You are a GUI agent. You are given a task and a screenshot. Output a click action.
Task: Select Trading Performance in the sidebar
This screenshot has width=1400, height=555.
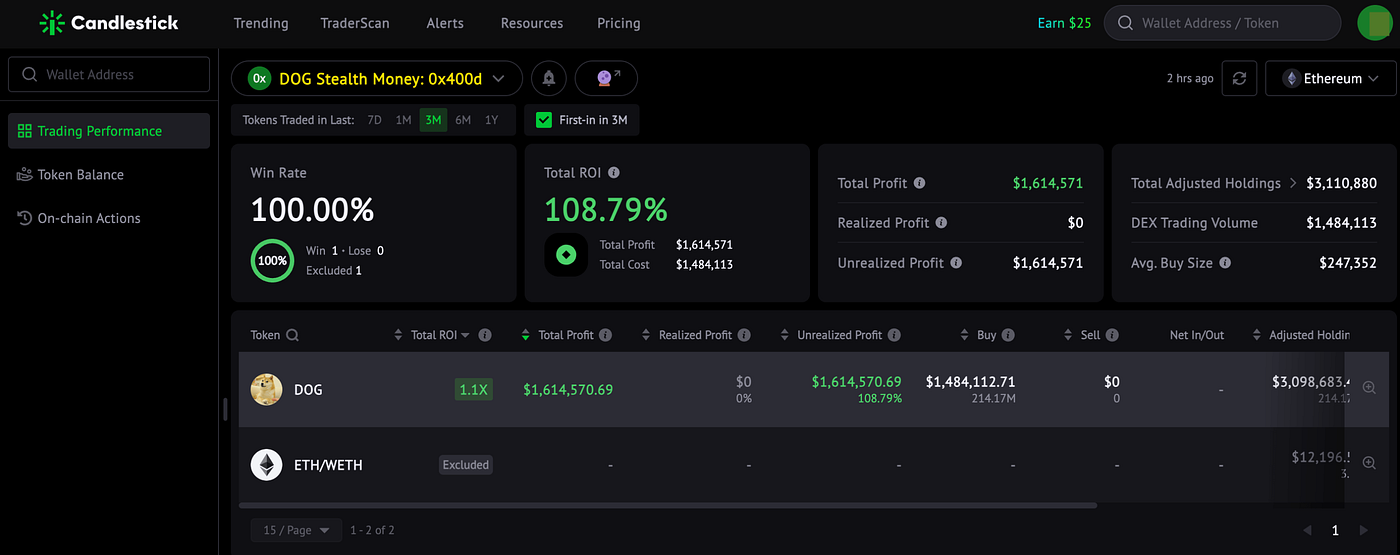tap(109, 131)
